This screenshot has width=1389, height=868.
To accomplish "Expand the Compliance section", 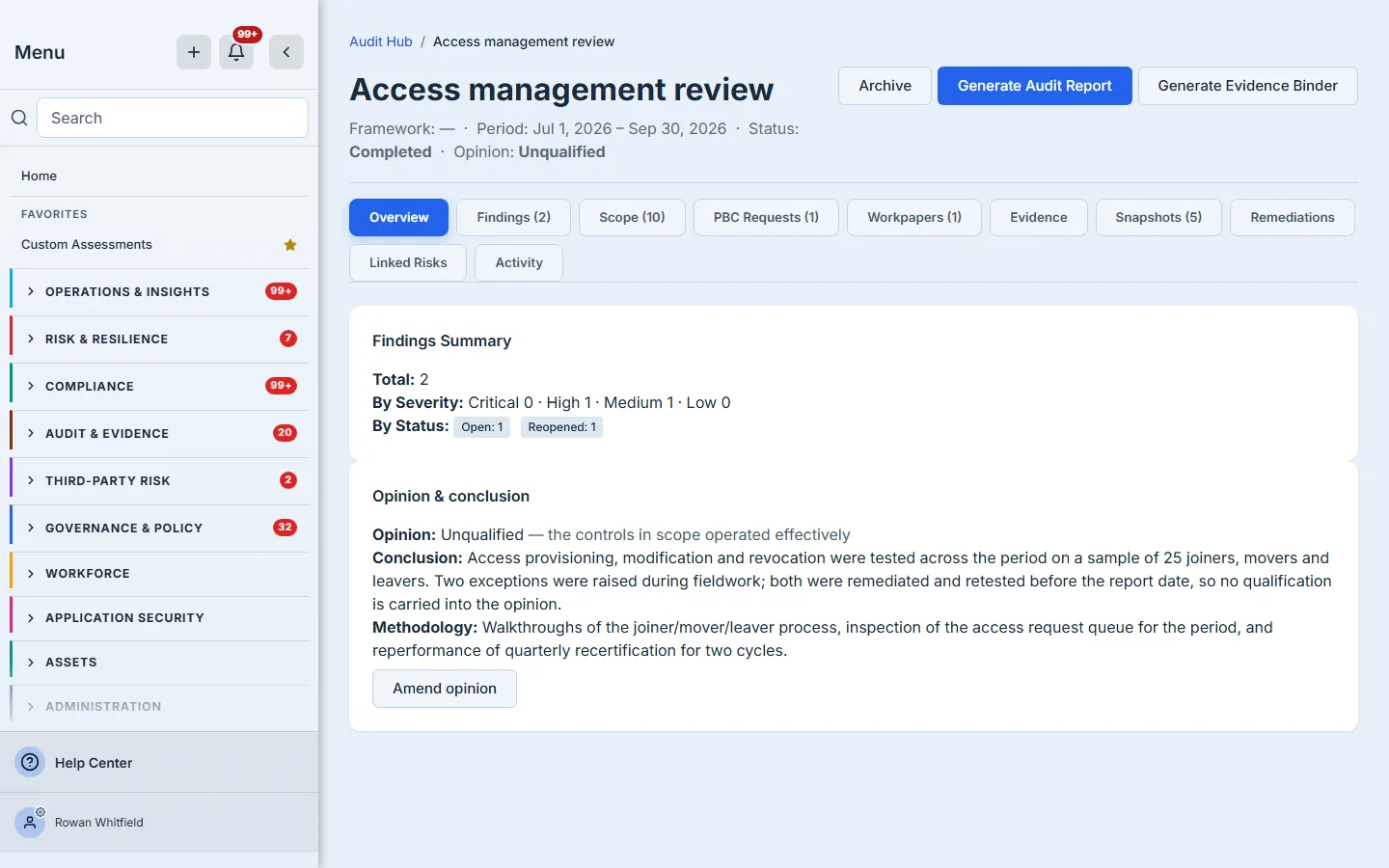I will click(159, 386).
